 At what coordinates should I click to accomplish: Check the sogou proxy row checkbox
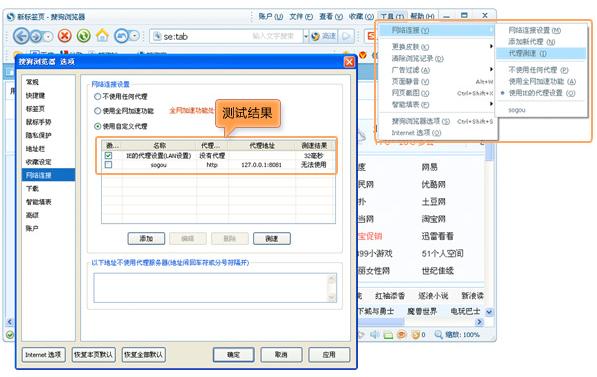(109, 165)
